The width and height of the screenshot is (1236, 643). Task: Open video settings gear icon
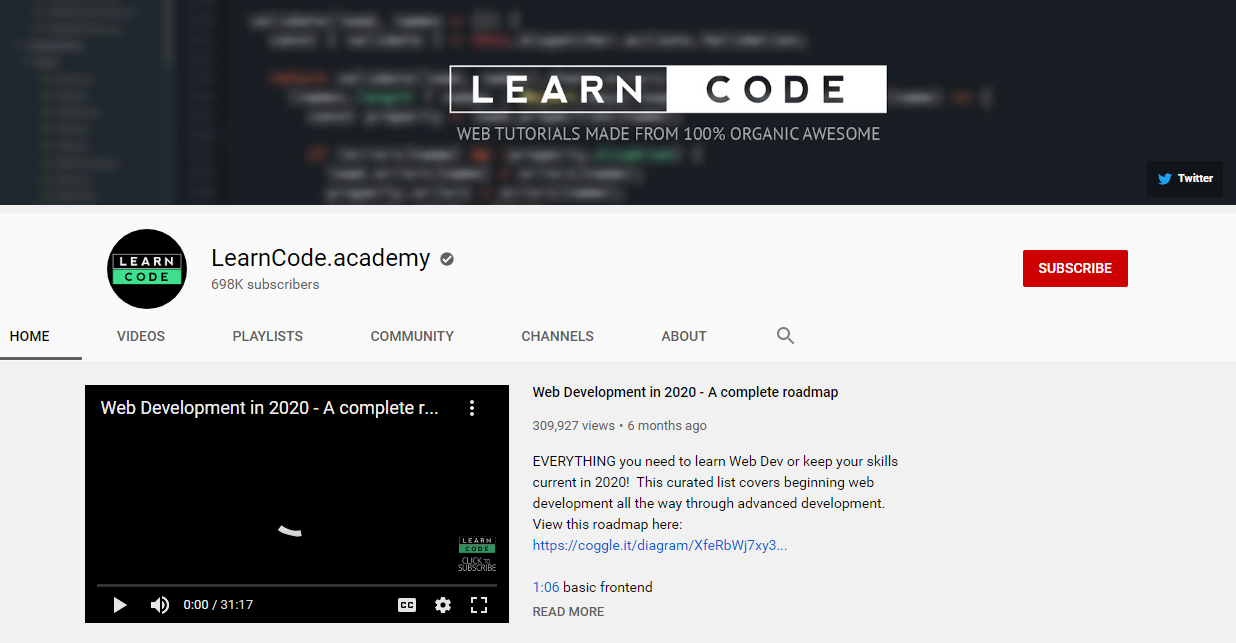point(443,605)
